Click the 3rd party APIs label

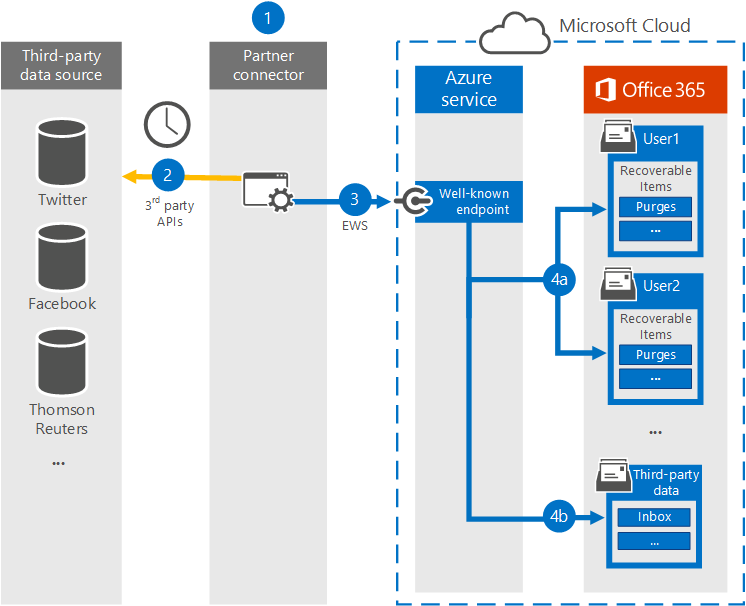(170, 213)
